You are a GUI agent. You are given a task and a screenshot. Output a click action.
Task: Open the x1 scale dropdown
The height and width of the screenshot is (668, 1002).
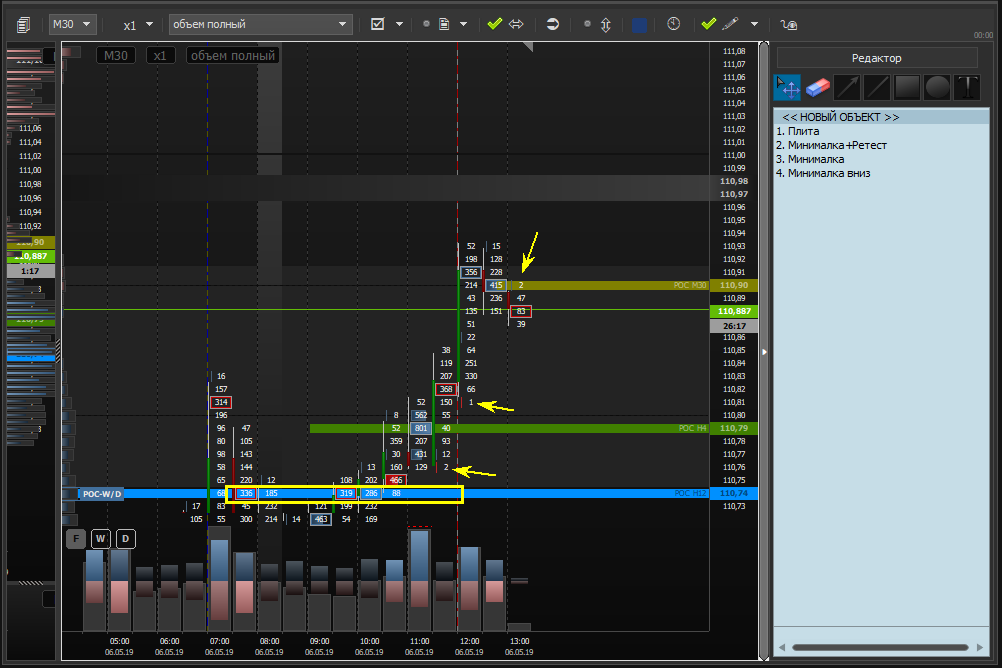coord(137,24)
